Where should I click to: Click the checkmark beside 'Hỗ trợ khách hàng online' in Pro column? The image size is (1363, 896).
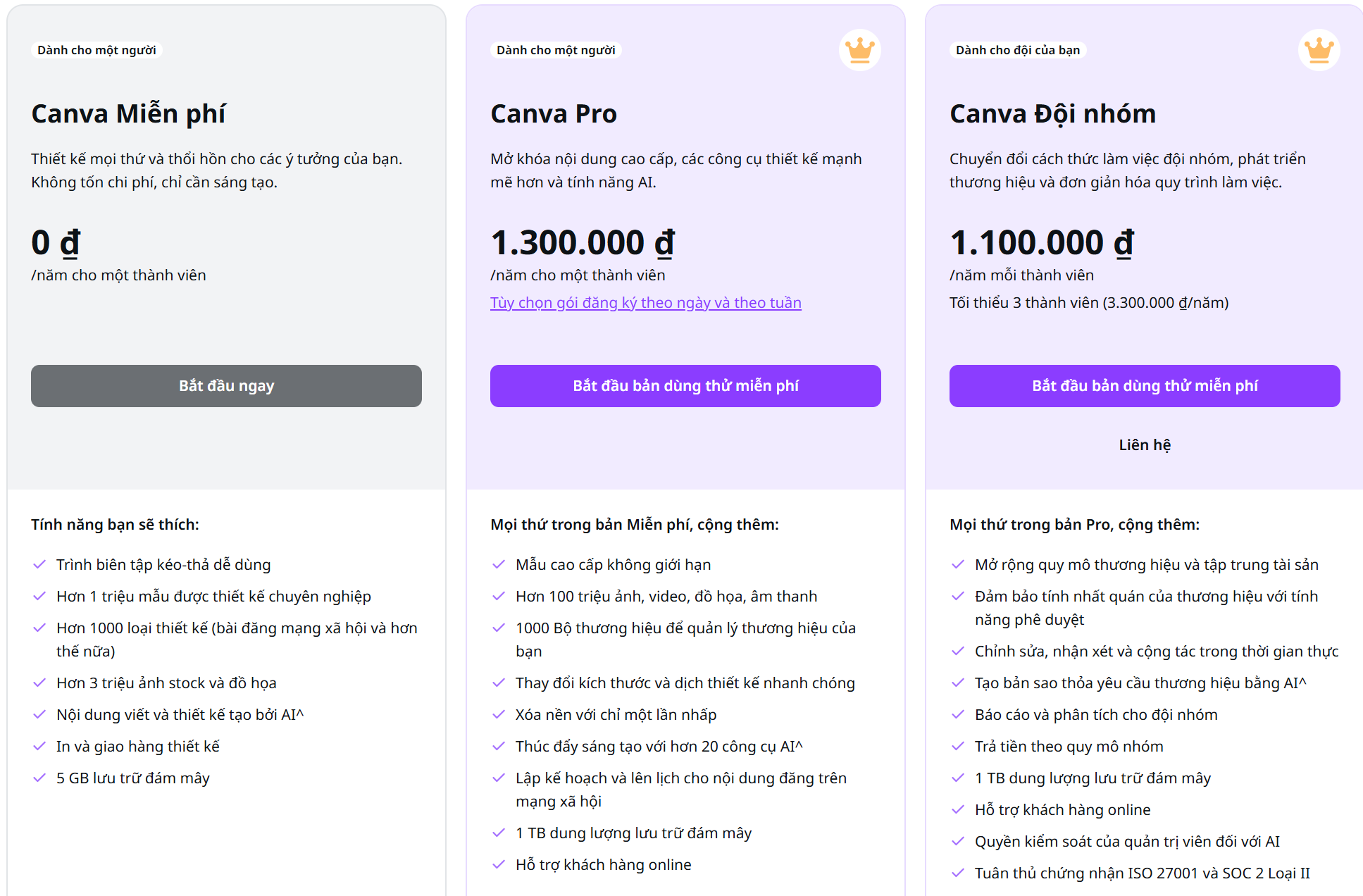(497, 864)
